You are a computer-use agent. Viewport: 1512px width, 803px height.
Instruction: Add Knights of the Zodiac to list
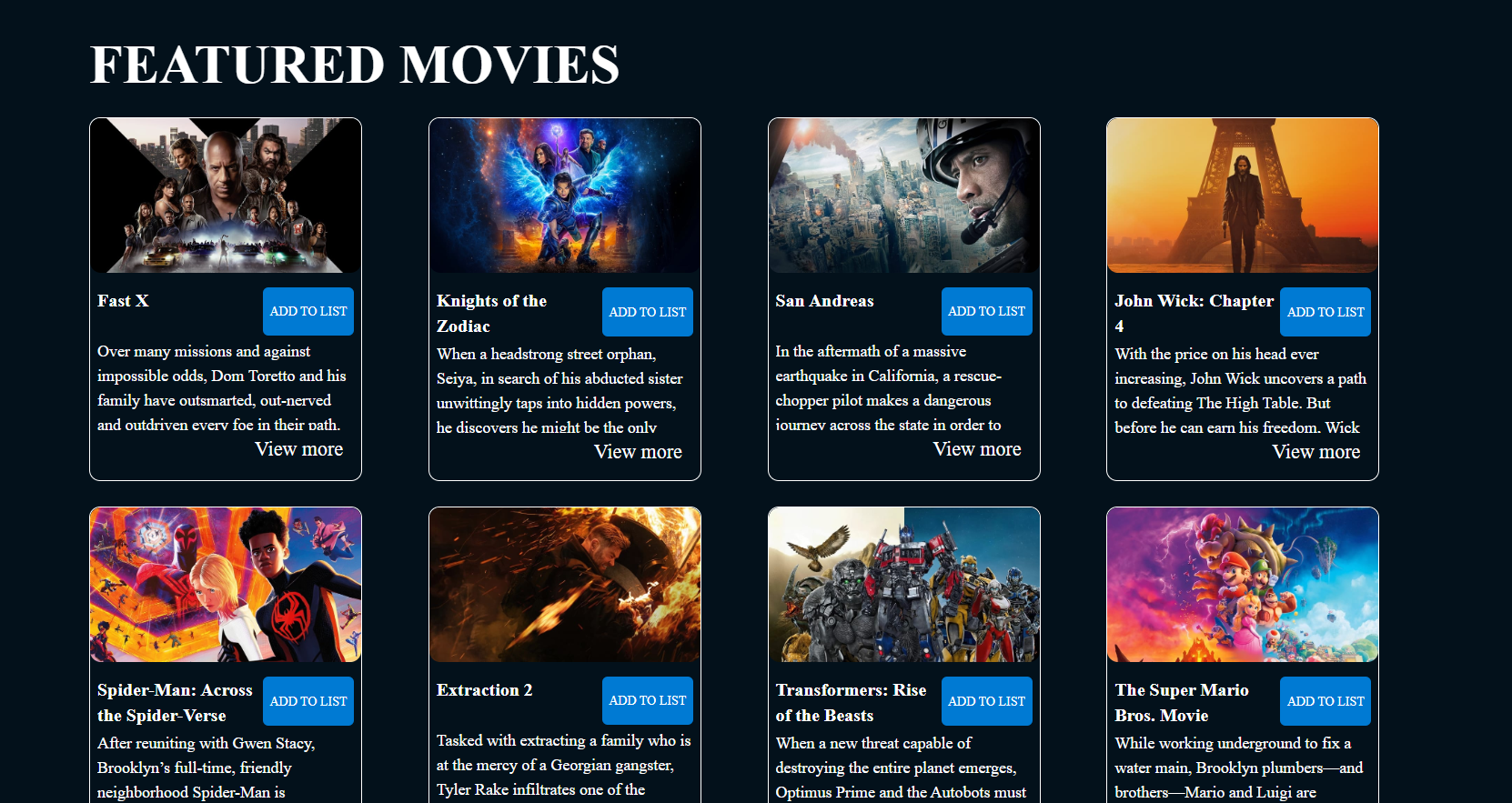tap(648, 312)
